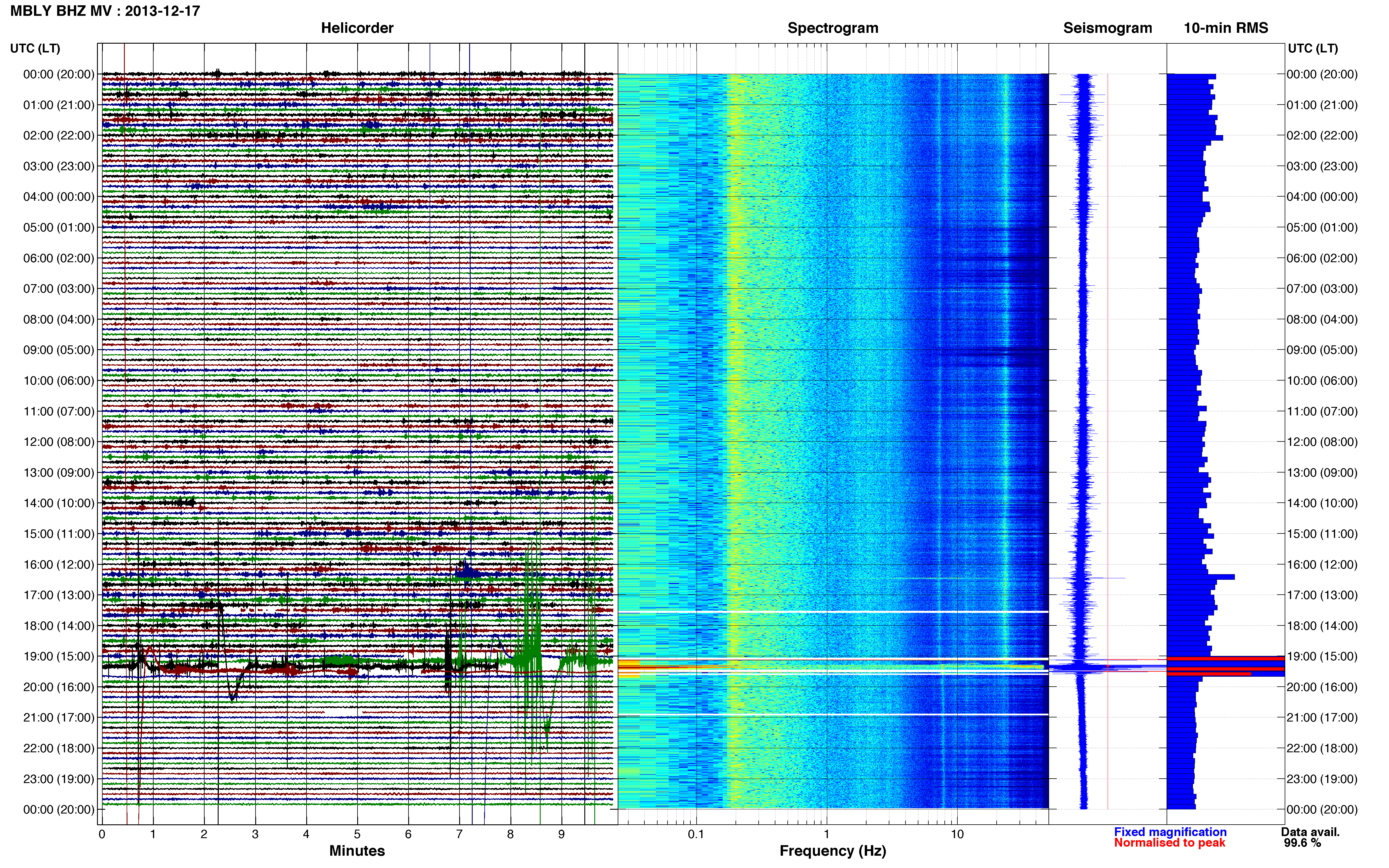Screen dimensions: 1389x868
Task: Click the 10 tick on the frequency axis
Action: 957,835
